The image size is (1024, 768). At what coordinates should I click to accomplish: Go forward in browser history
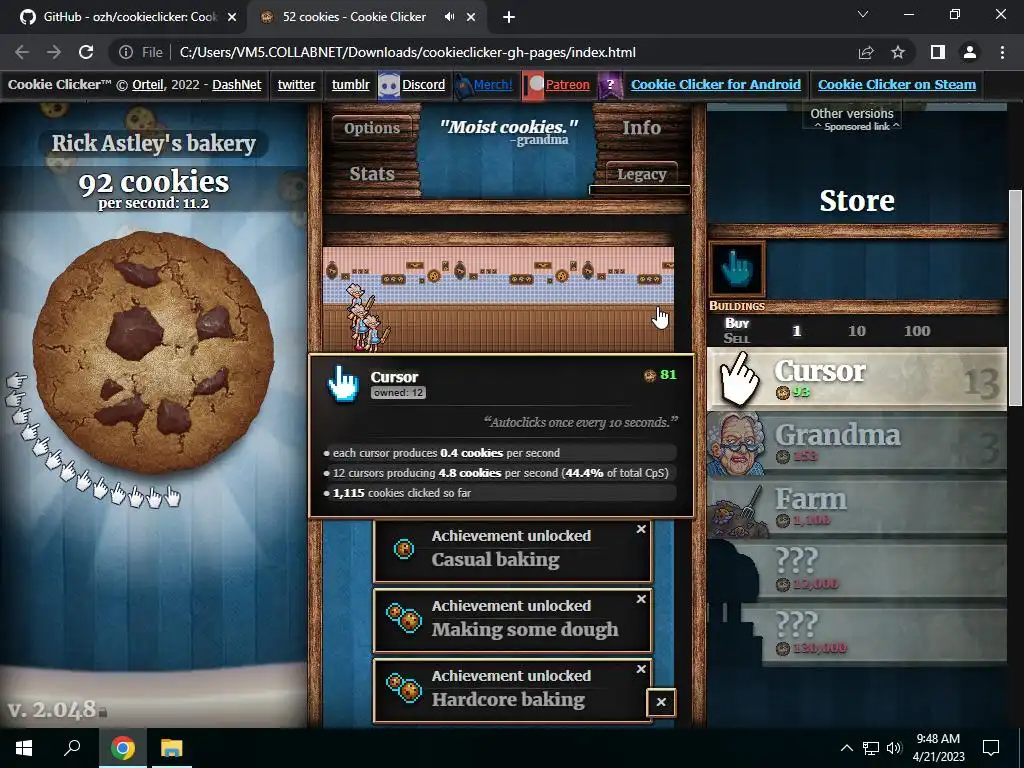tap(54, 52)
